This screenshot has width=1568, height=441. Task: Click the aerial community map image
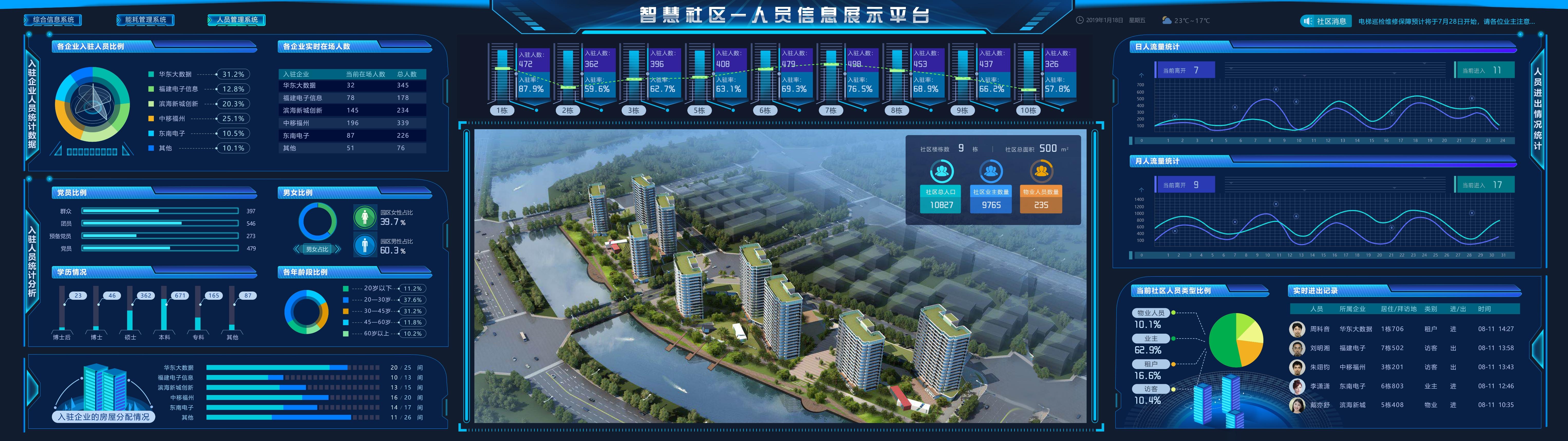(x=780, y=275)
